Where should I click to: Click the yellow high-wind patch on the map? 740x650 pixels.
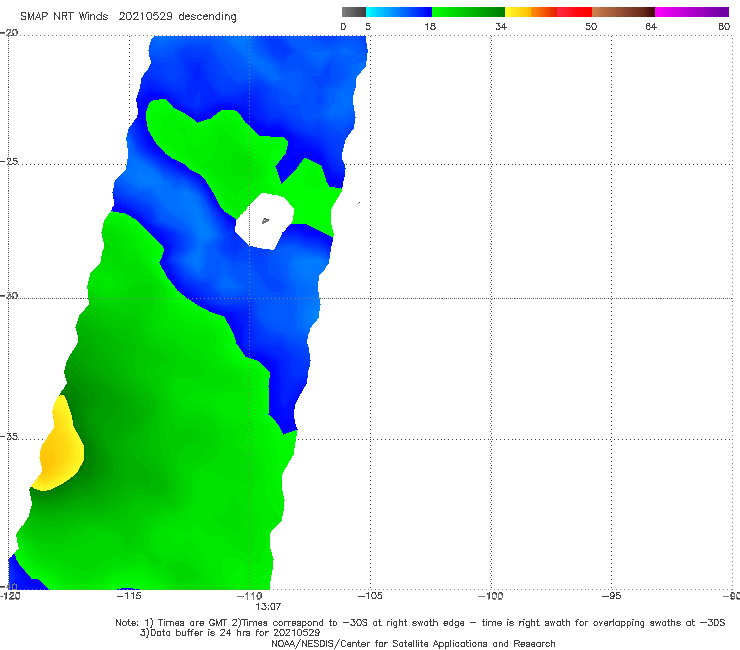pos(60,448)
